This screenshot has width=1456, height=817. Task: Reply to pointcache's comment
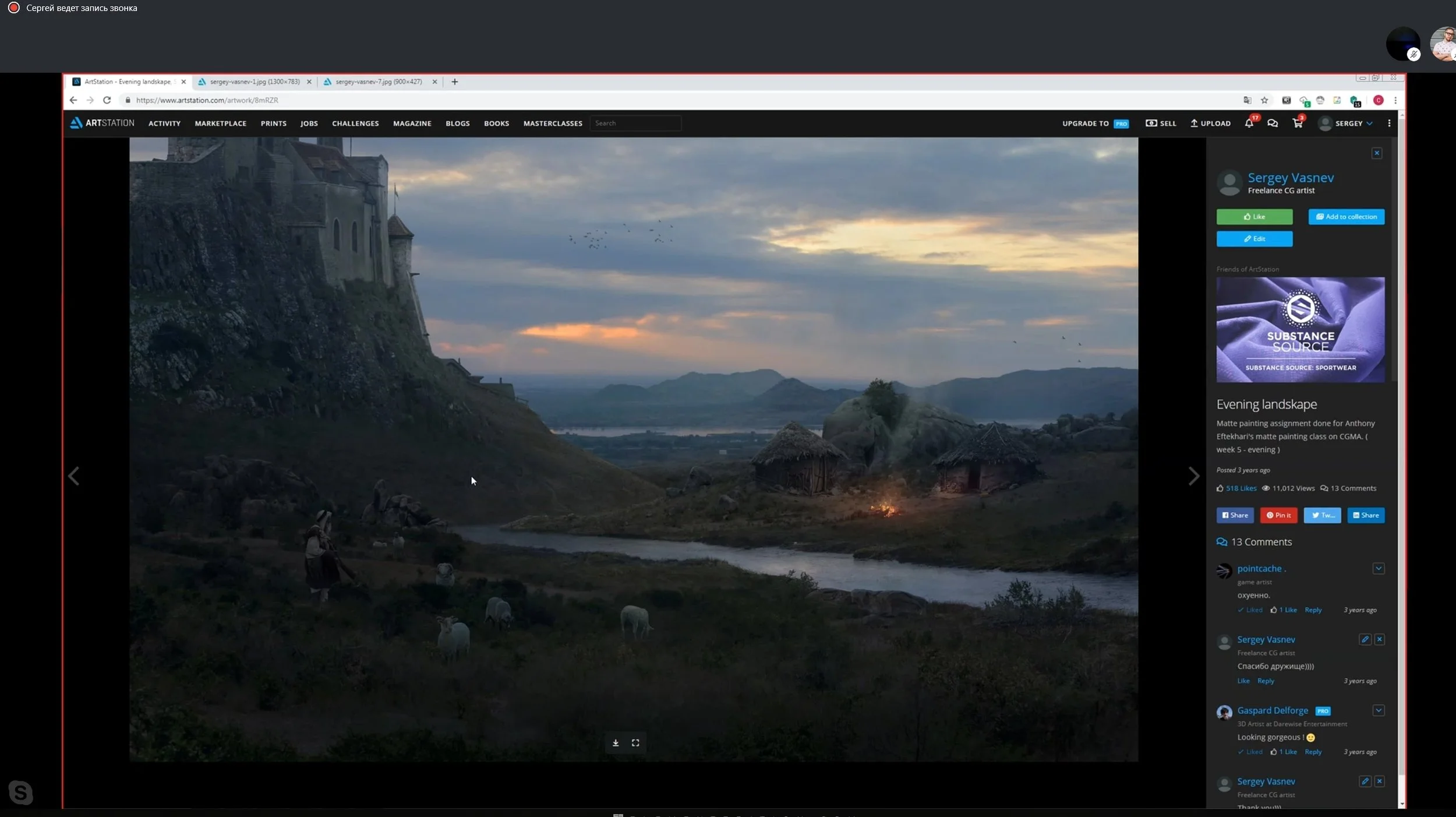(1313, 610)
